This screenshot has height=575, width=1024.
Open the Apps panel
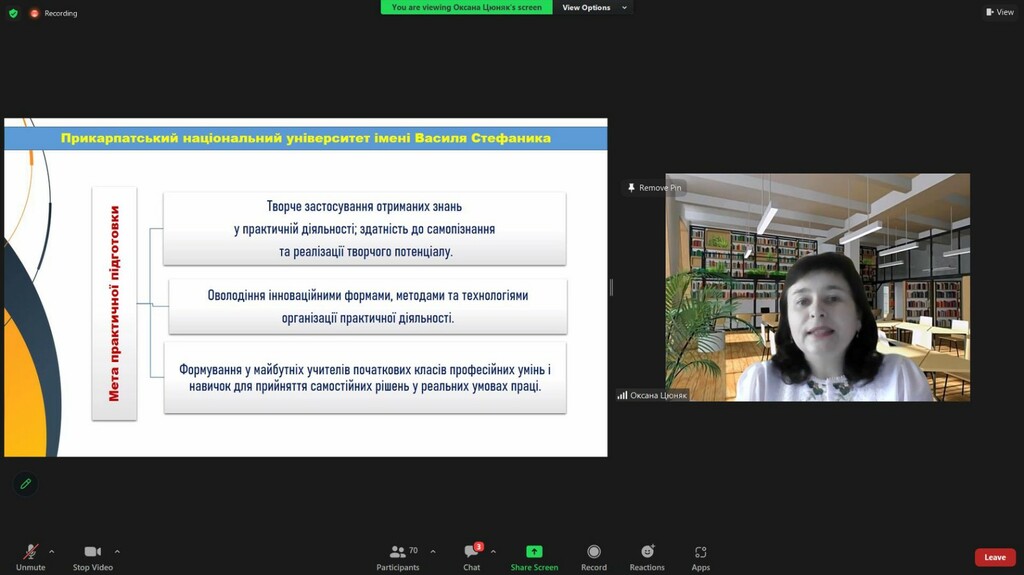pyautogui.click(x=700, y=552)
